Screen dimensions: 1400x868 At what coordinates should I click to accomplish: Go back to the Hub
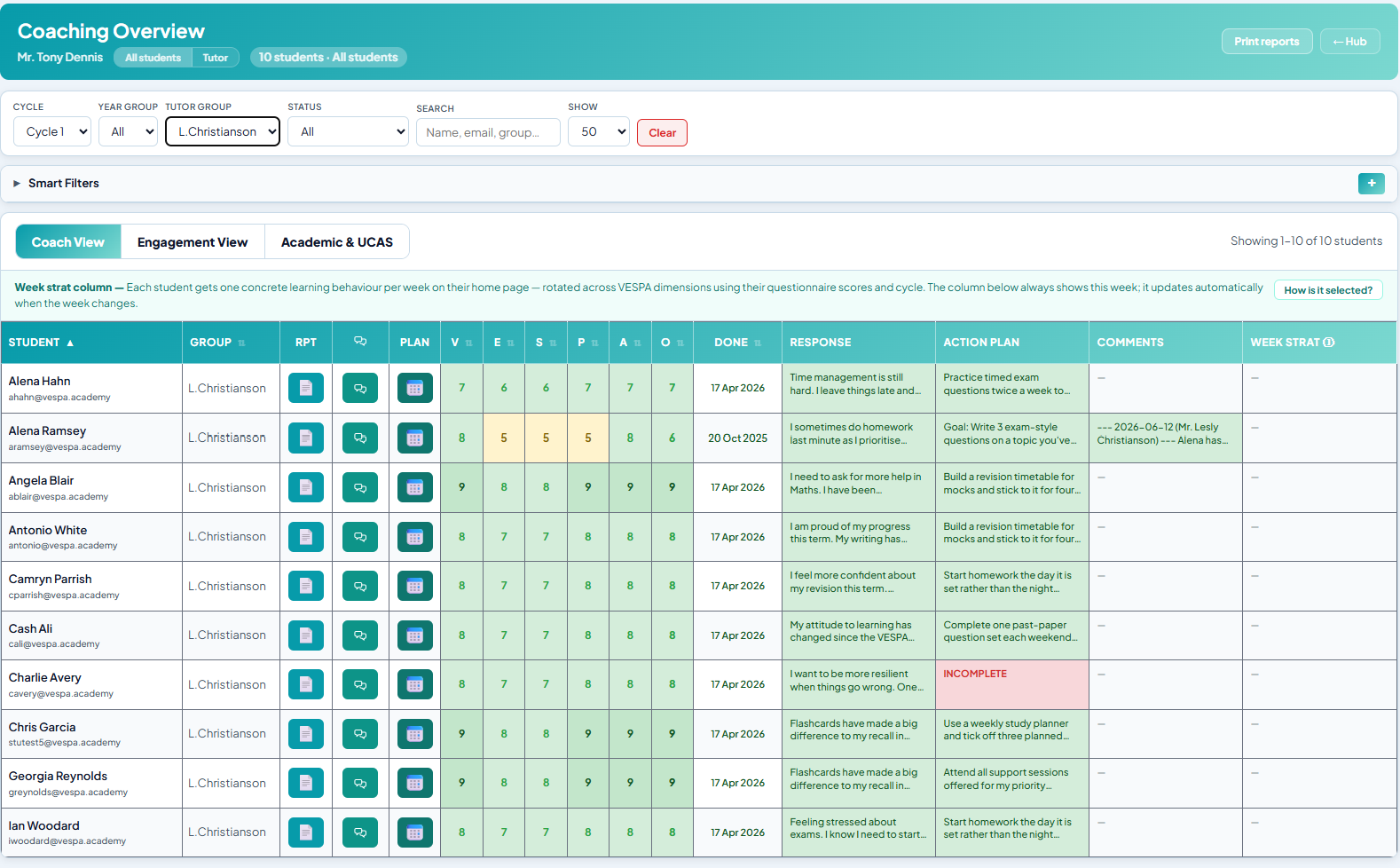(1349, 42)
